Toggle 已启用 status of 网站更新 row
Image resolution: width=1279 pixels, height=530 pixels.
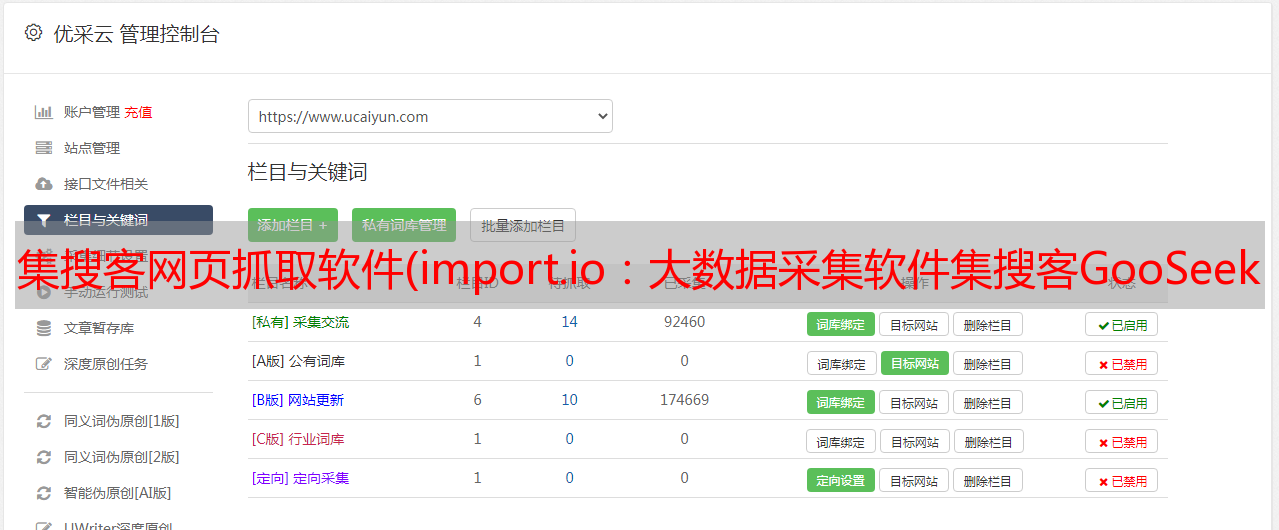coord(1121,402)
